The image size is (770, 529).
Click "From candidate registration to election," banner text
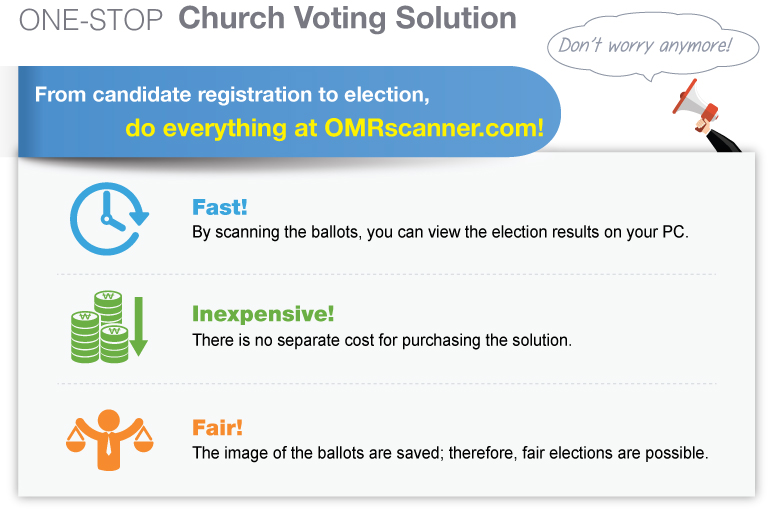pyautogui.click(x=232, y=96)
